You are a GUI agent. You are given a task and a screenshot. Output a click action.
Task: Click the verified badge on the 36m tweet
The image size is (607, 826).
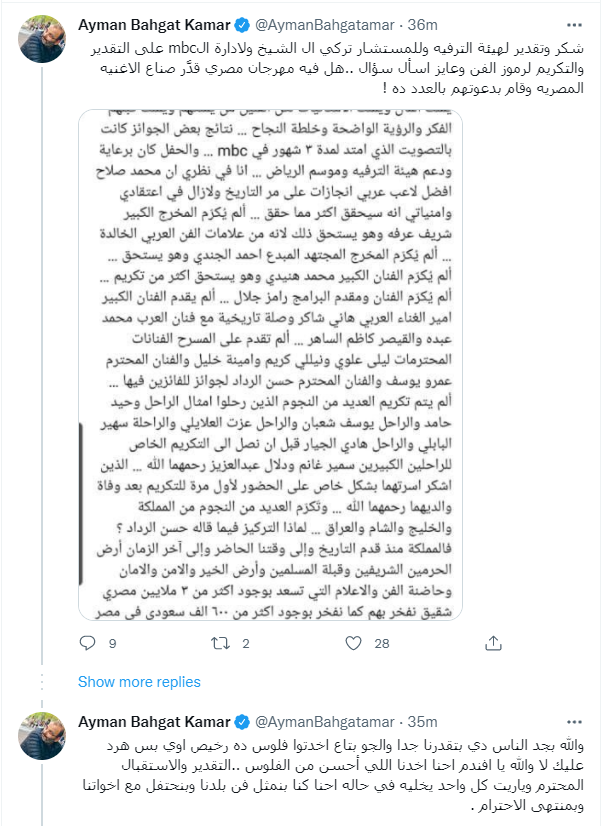click(x=244, y=18)
